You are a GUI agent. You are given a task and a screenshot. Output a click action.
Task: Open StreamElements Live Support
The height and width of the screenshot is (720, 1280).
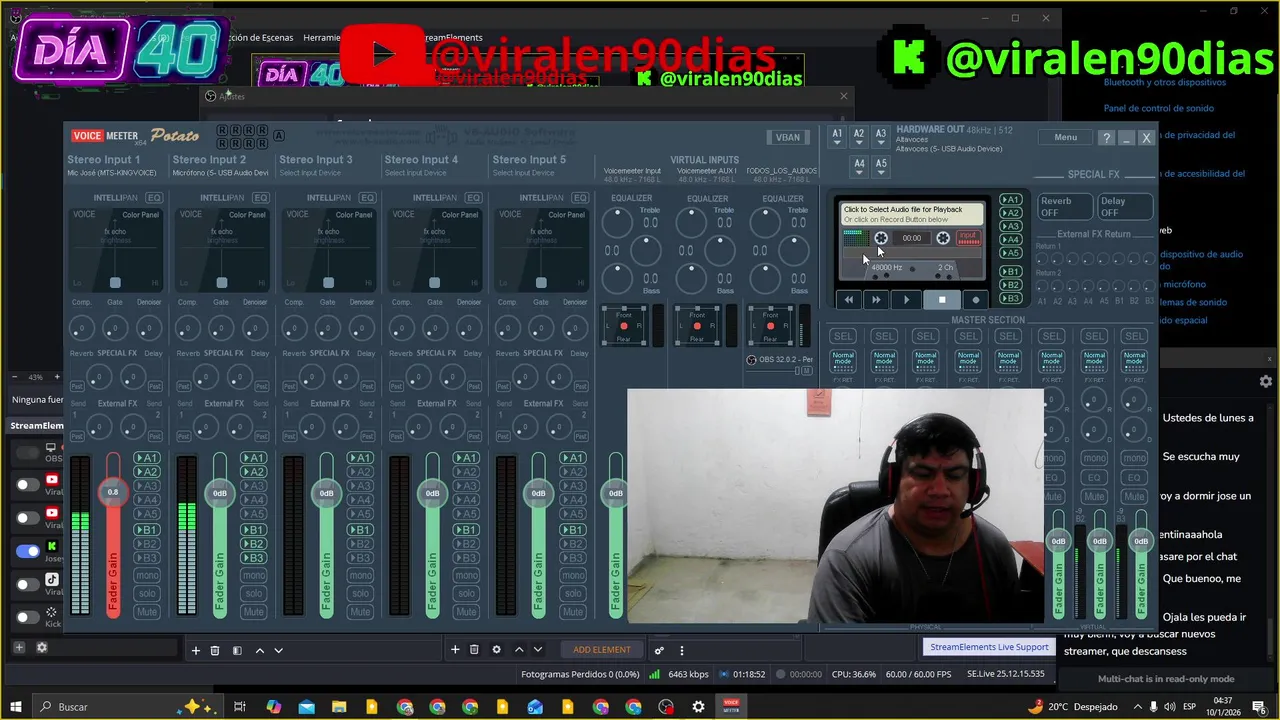(989, 647)
